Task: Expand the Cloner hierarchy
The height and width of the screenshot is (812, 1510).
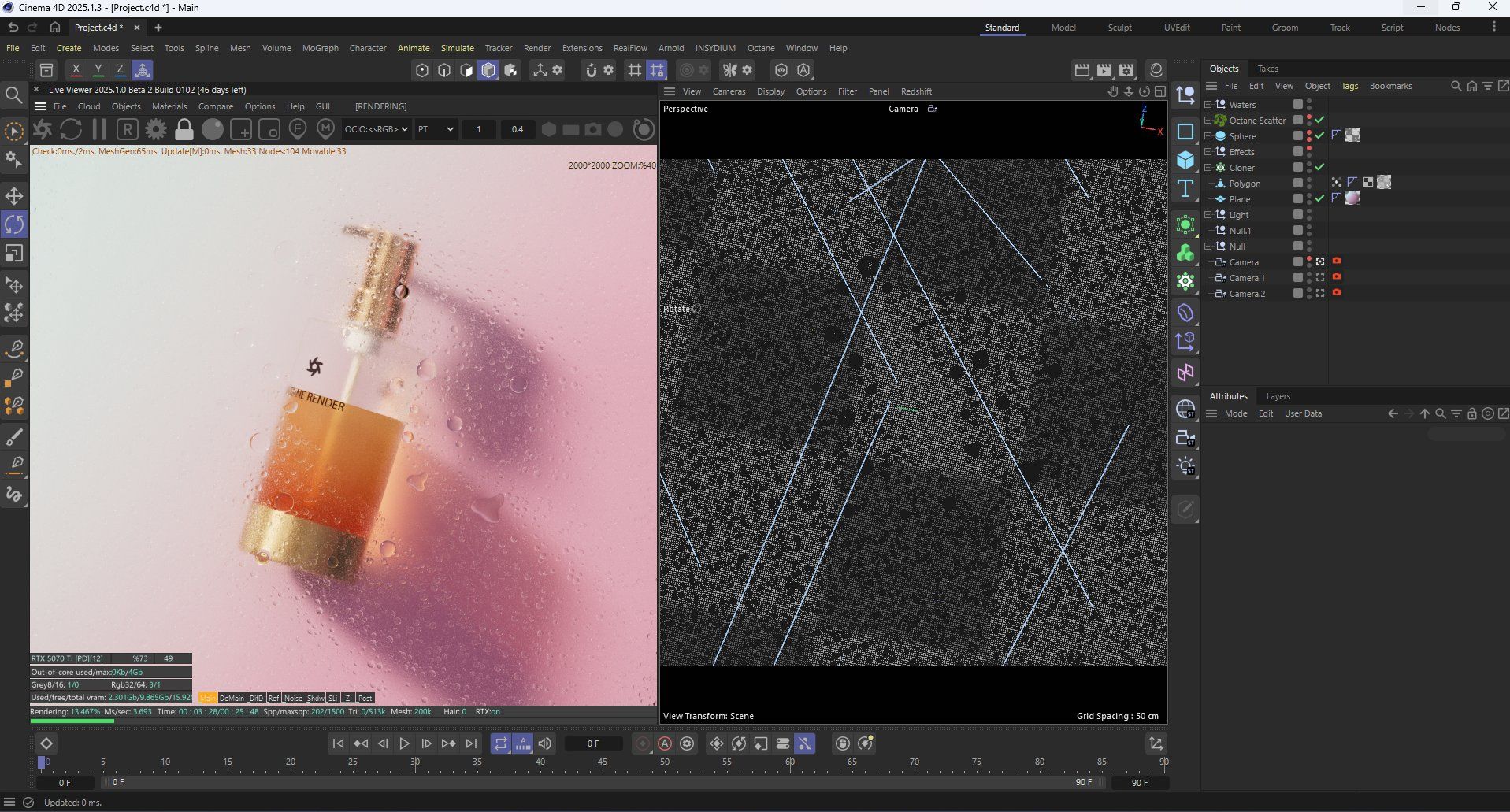Action: pos(1208,167)
